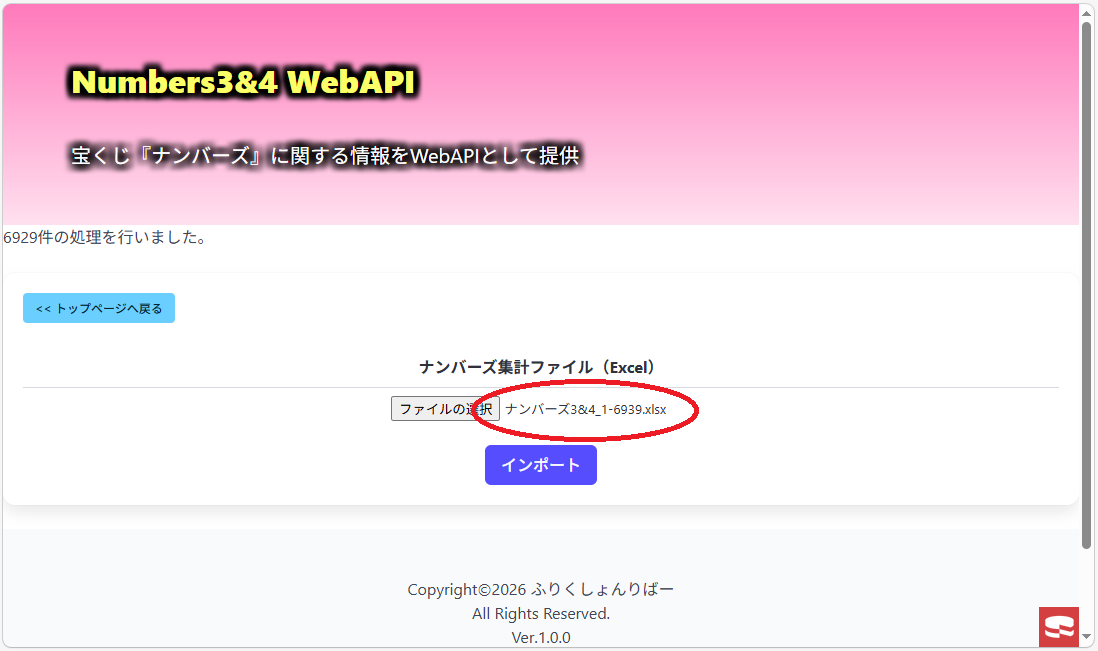Click the Ver.1.0.0 version label
The height and width of the screenshot is (651, 1098).
[541, 638]
